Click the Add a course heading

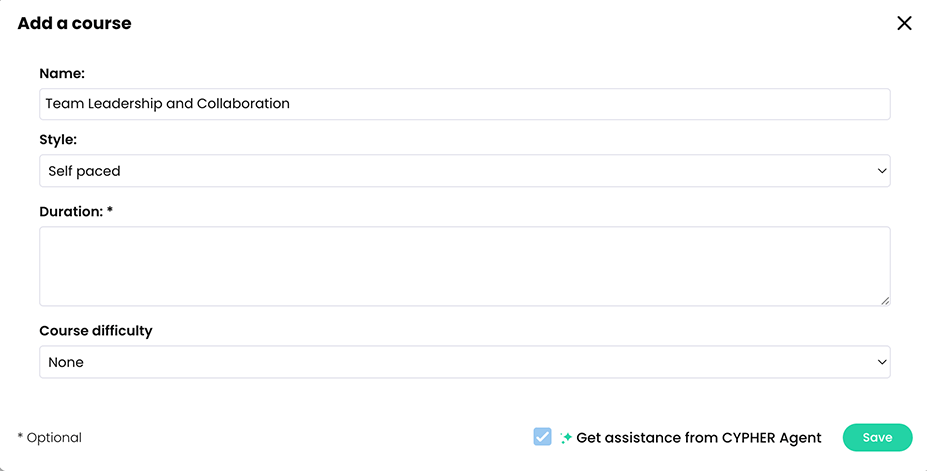(x=74, y=23)
